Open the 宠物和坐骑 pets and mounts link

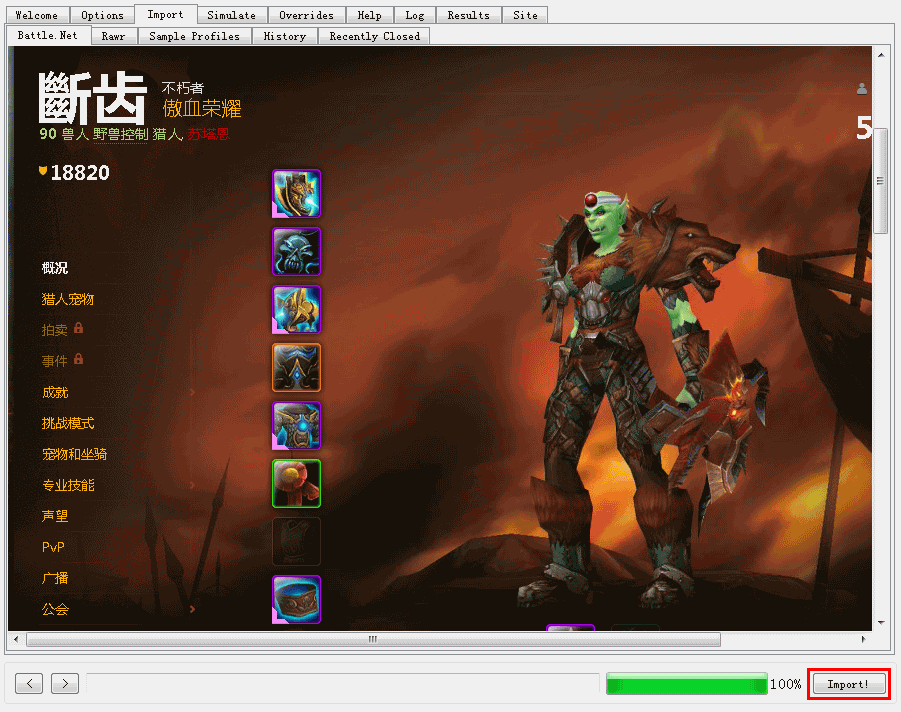click(74, 454)
